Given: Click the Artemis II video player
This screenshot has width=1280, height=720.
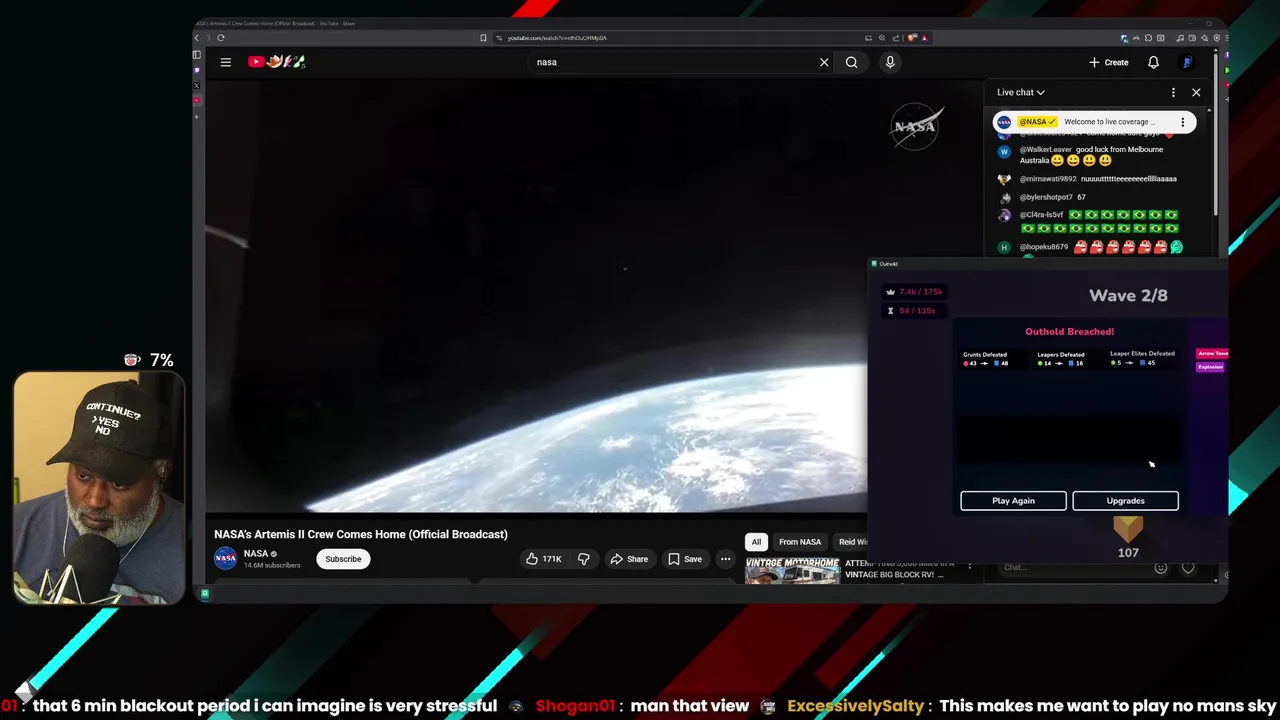Looking at the screenshot, I should 536,297.
